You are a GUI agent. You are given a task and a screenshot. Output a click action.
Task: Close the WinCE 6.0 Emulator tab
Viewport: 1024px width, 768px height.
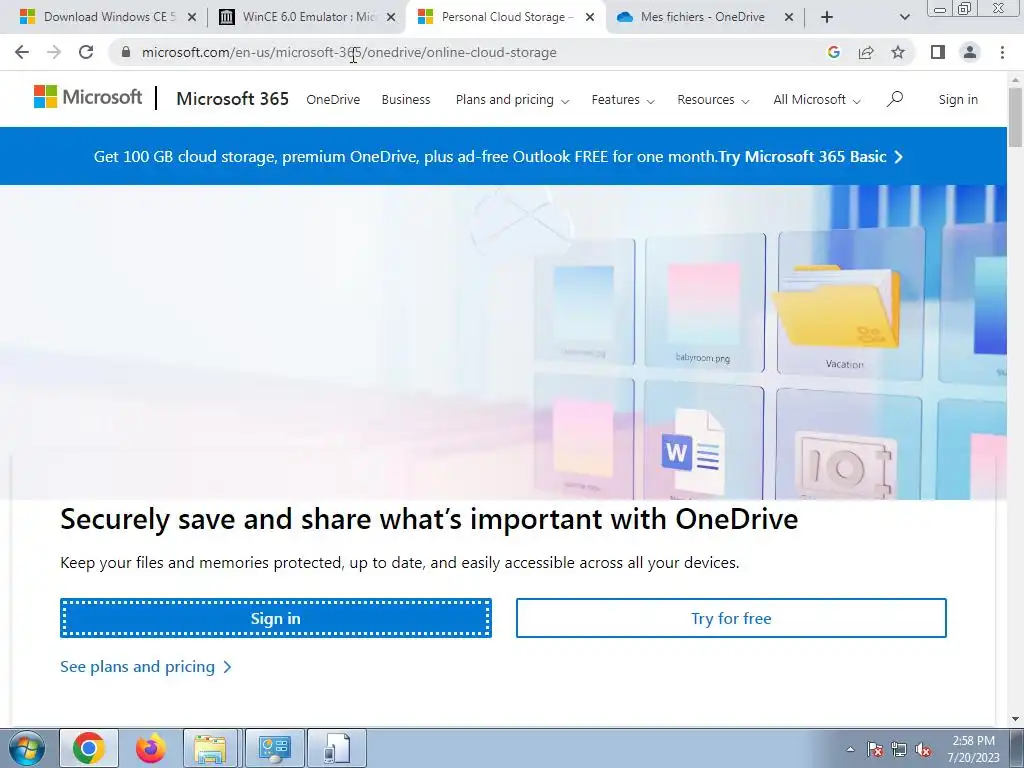tap(391, 18)
